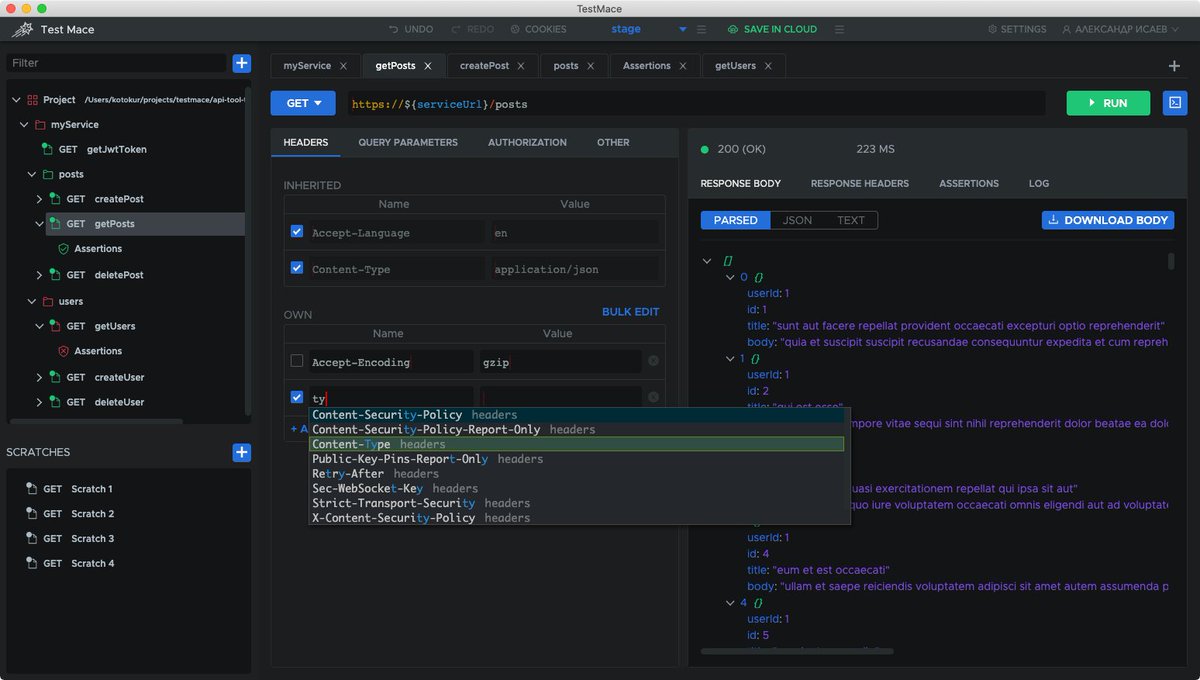1200x680 pixels.
Task: Open the stage environment dropdown arrow
Action: pos(683,29)
